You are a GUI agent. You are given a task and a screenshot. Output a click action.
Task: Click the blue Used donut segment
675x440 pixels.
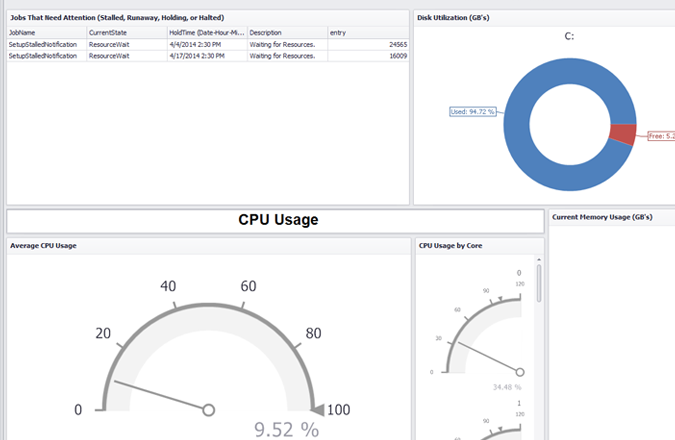click(517, 125)
